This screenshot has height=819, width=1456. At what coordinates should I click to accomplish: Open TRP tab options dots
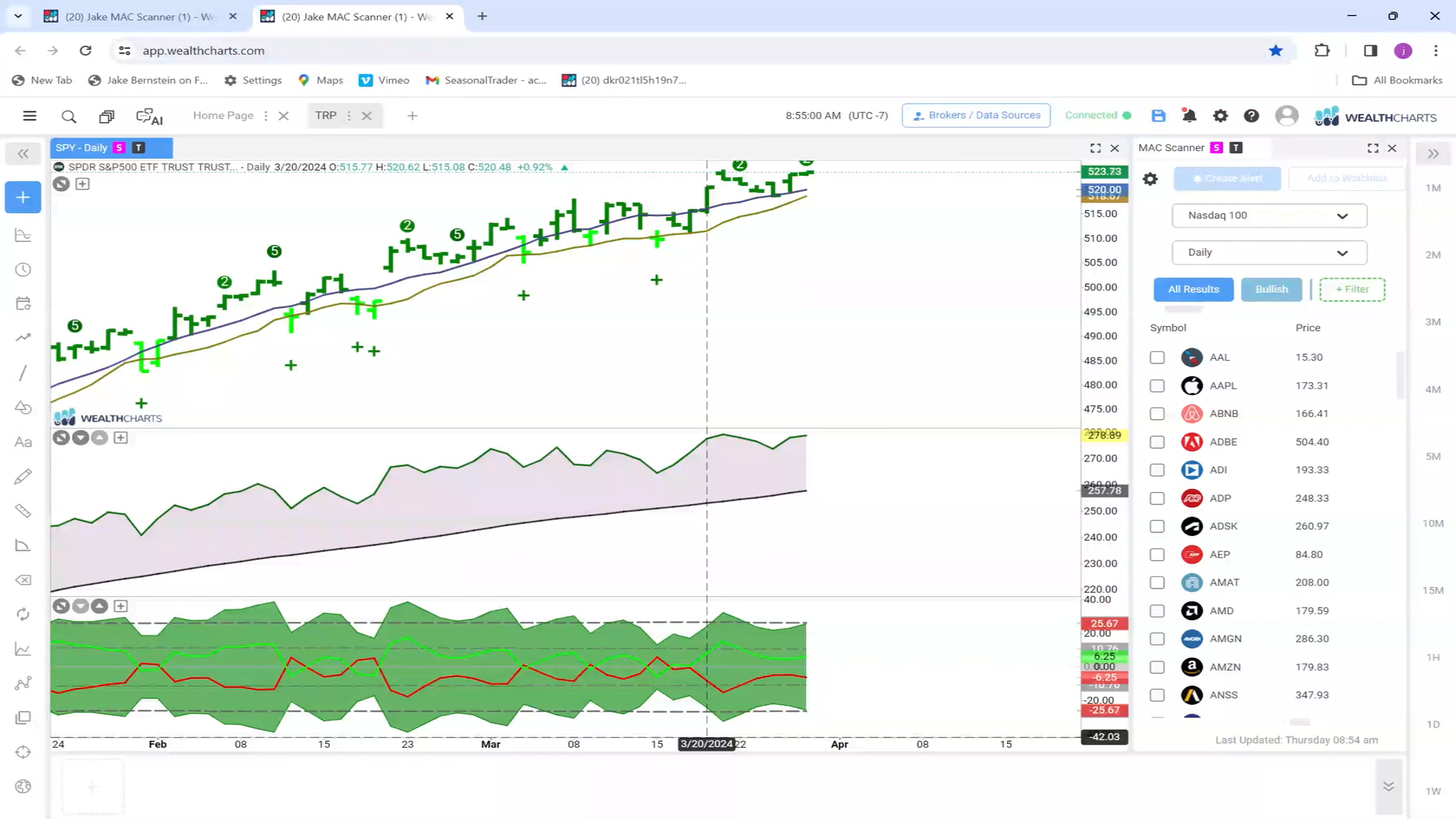(349, 116)
